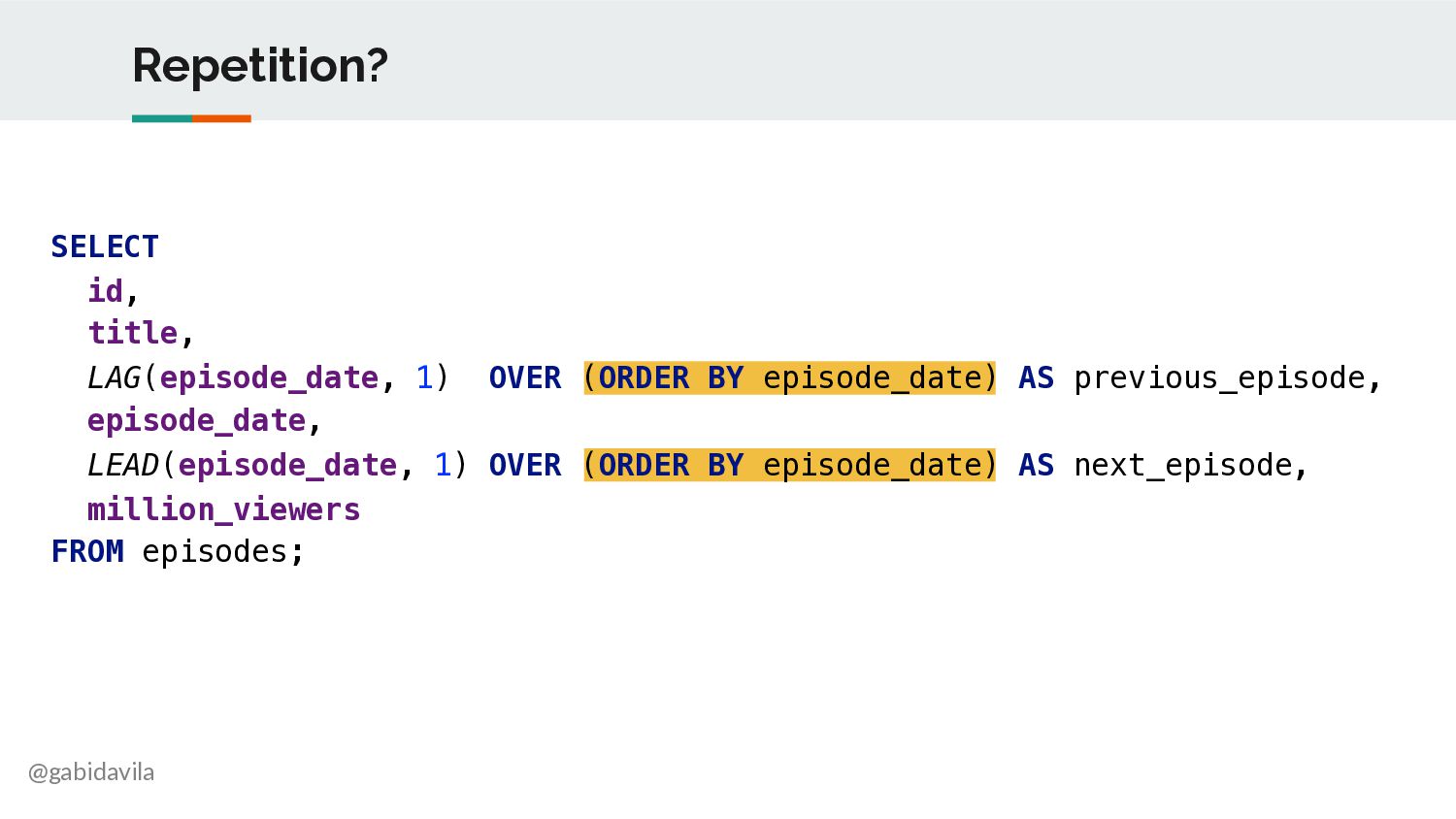
Task: Click the standalone 'episode_date' column line
Action: [197, 421]
